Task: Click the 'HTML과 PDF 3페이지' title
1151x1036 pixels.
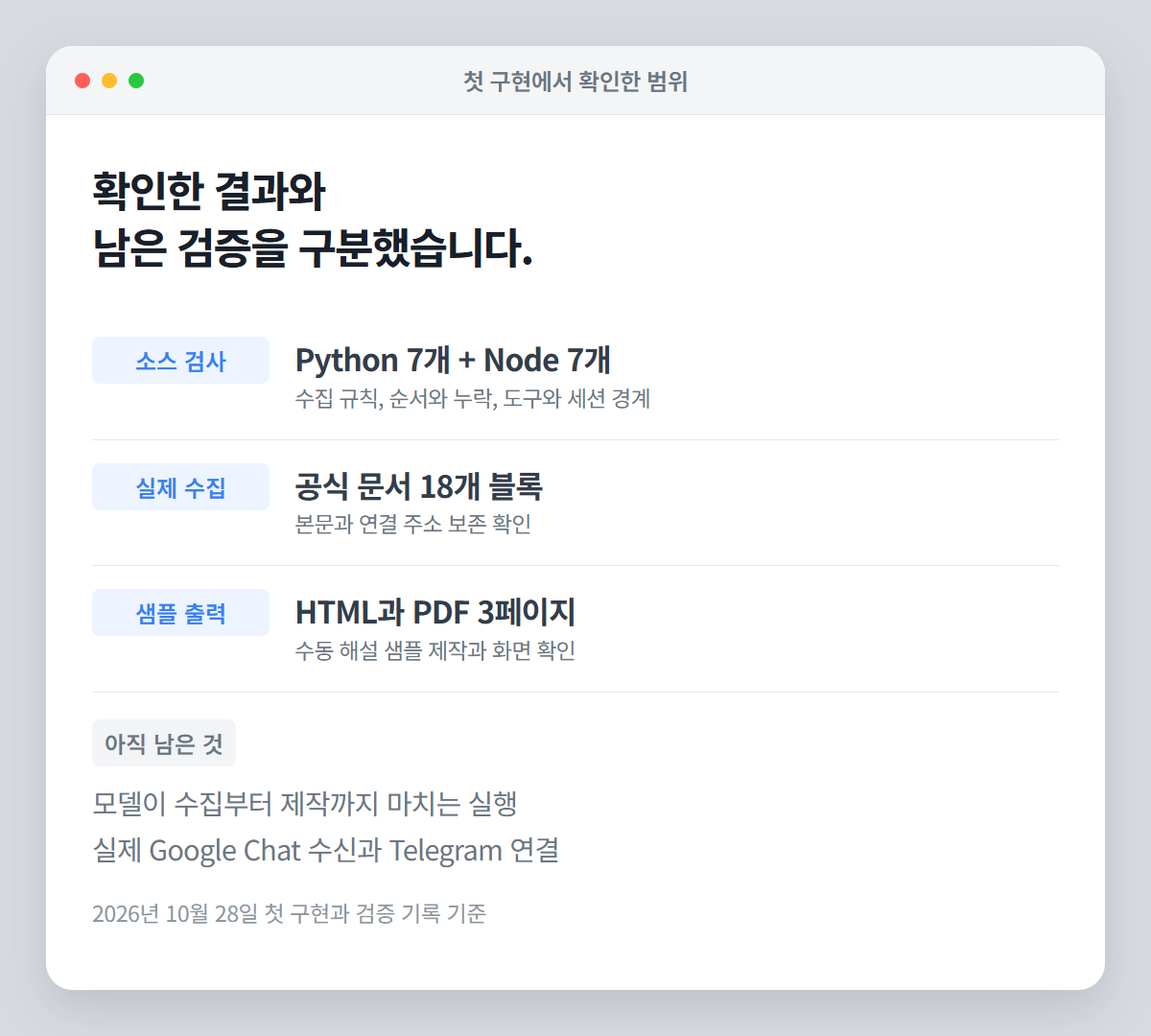Action: tap(435, 612)
